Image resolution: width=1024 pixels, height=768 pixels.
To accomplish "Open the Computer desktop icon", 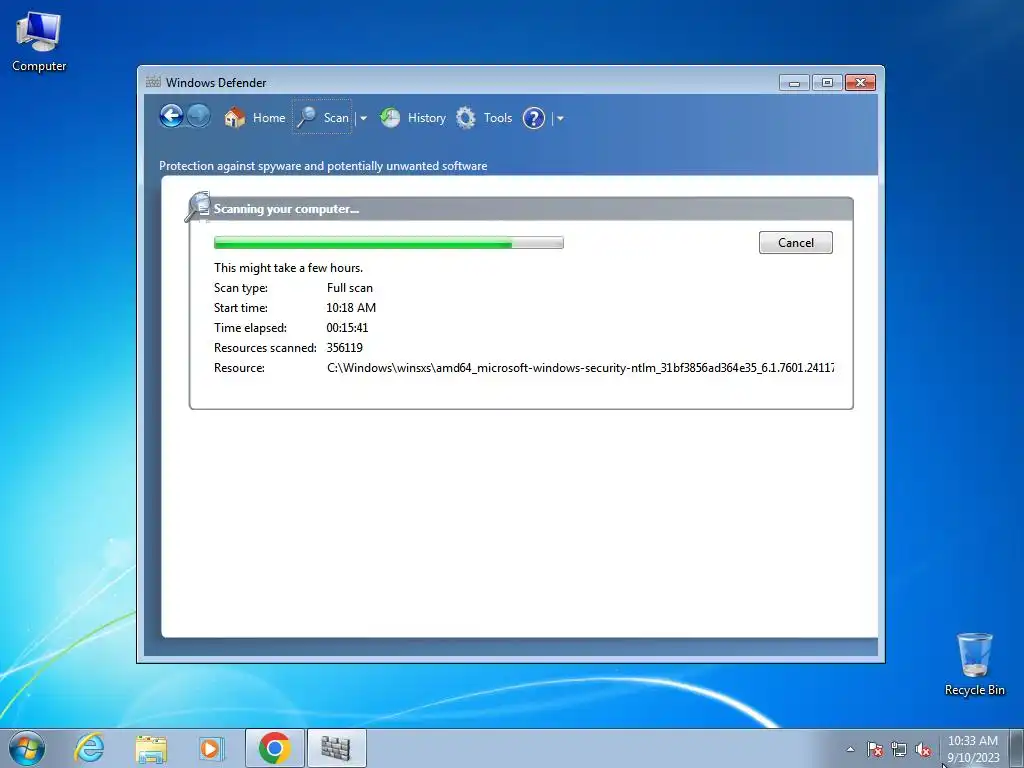I will pyautogui.click(x=39, y=41).
